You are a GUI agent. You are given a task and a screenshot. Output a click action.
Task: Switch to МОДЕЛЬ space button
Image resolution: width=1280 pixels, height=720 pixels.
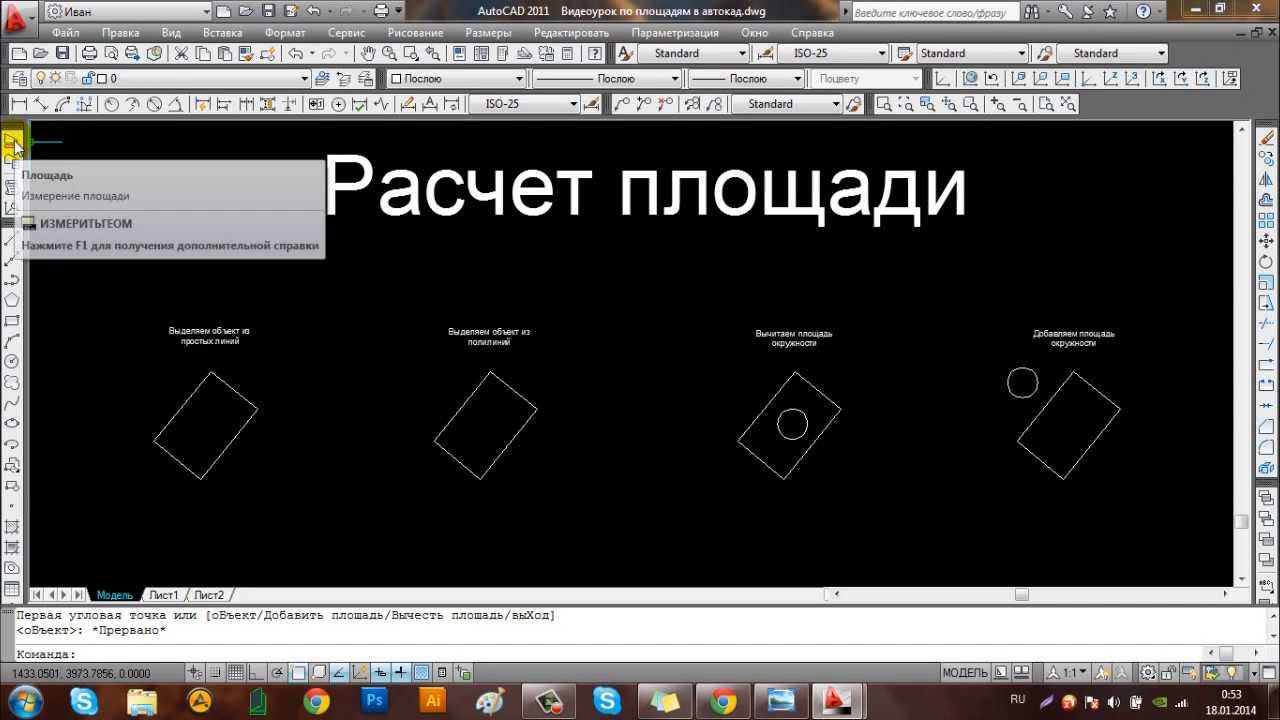click(965, 673)
